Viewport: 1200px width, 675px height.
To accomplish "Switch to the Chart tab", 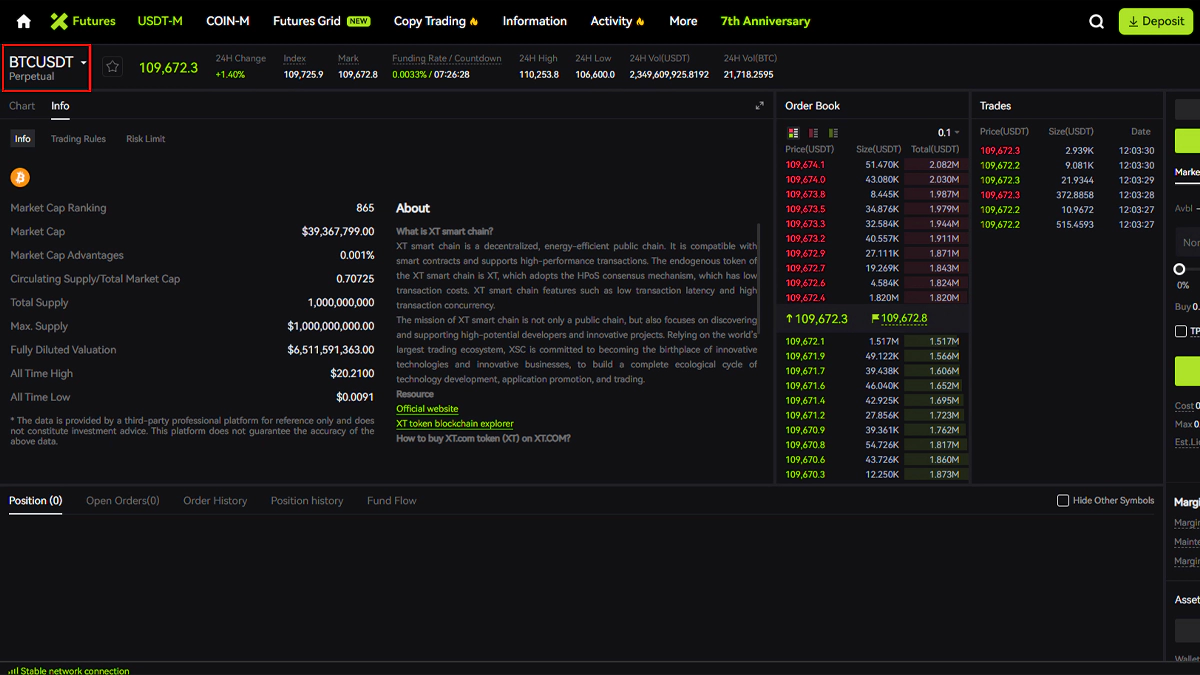I will point(22,106).
